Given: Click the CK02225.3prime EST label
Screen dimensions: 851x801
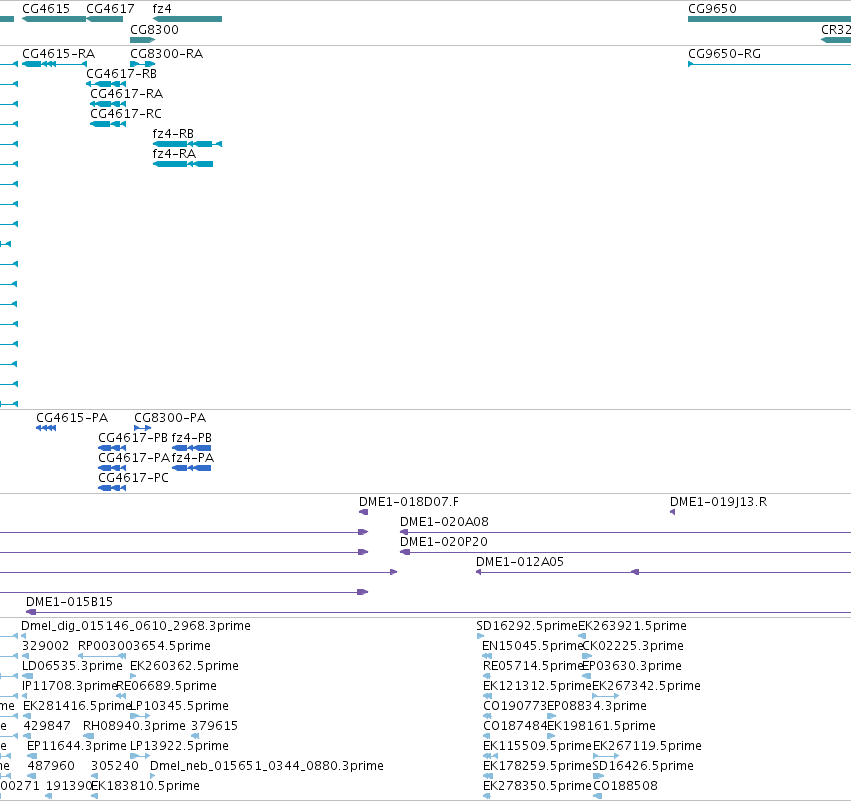Looking at the screenshot, I should [x=633, y=646].
